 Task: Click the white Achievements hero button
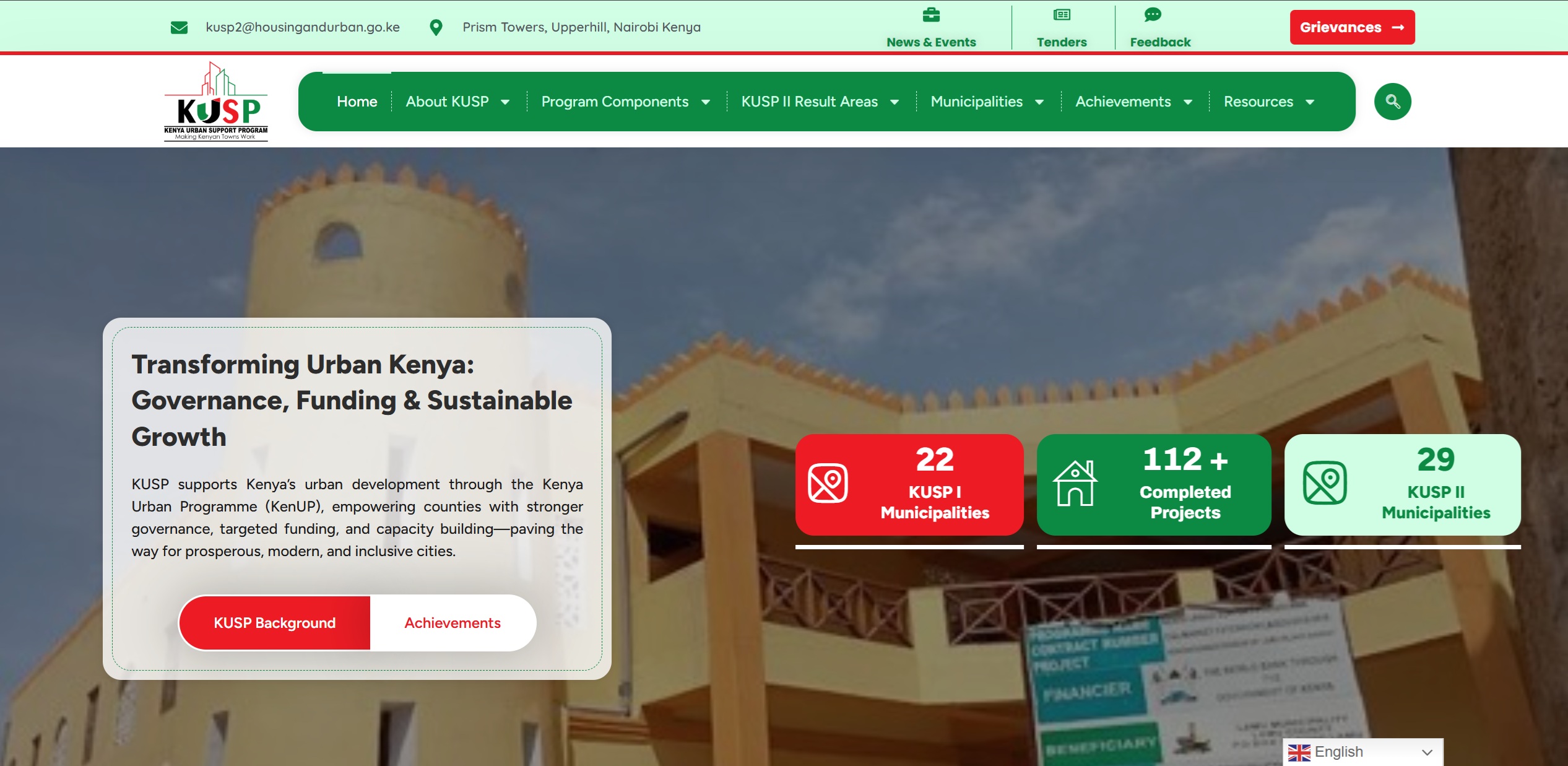point(453,623)
